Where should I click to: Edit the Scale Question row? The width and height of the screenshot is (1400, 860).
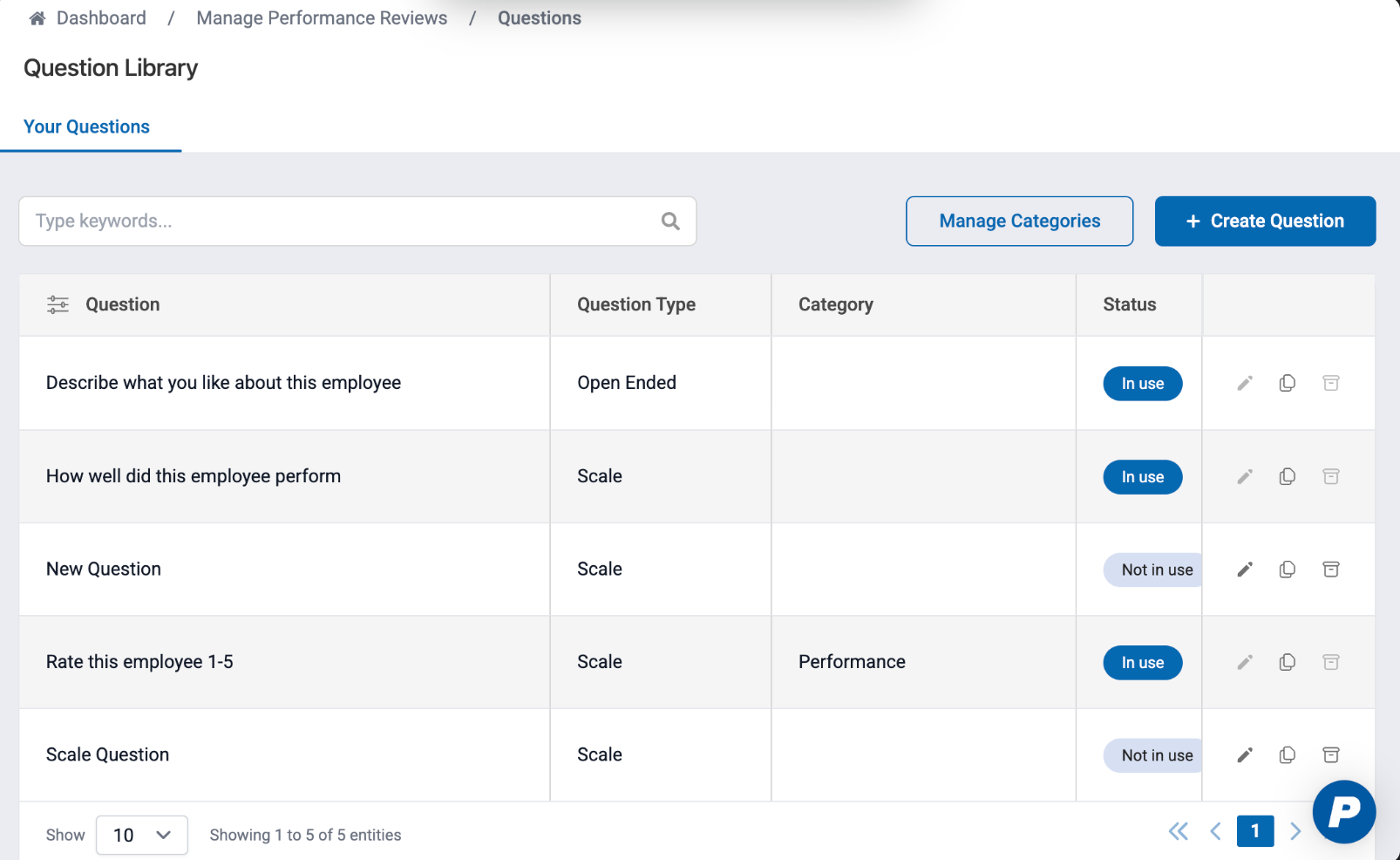1245,755
